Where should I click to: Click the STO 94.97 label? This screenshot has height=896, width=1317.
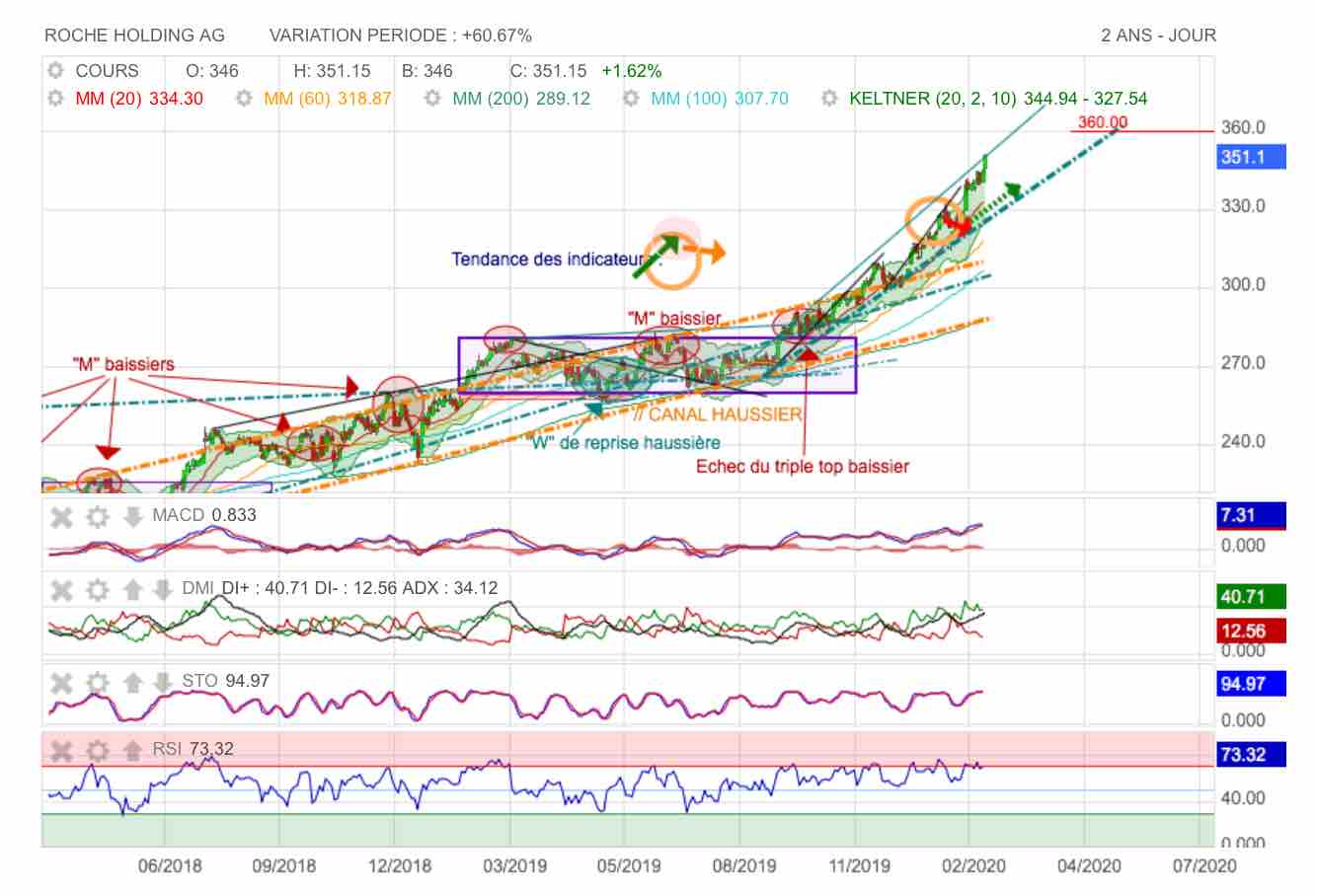(225, 681)
